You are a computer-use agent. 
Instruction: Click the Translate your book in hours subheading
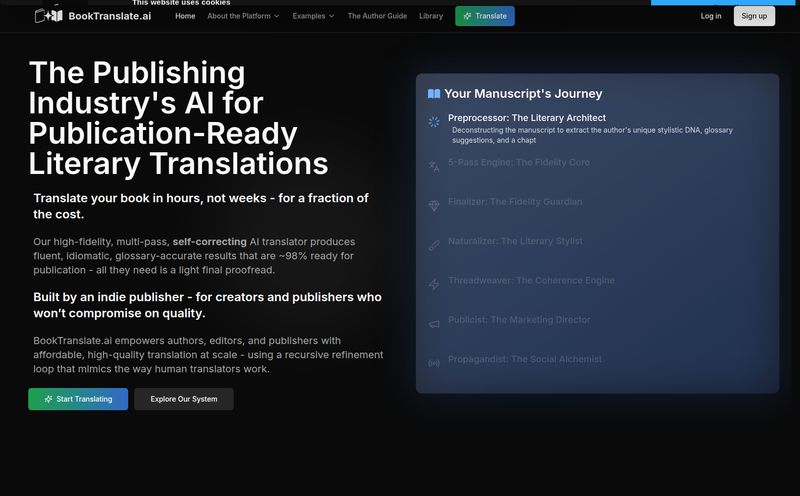201,206
